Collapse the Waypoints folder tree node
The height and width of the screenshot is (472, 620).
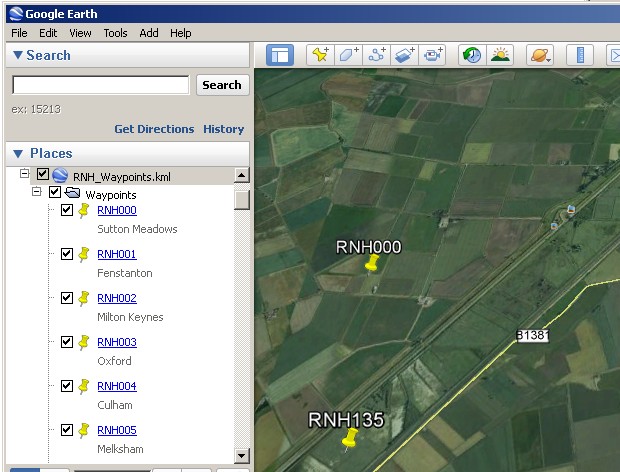click(x=36, y=192)
